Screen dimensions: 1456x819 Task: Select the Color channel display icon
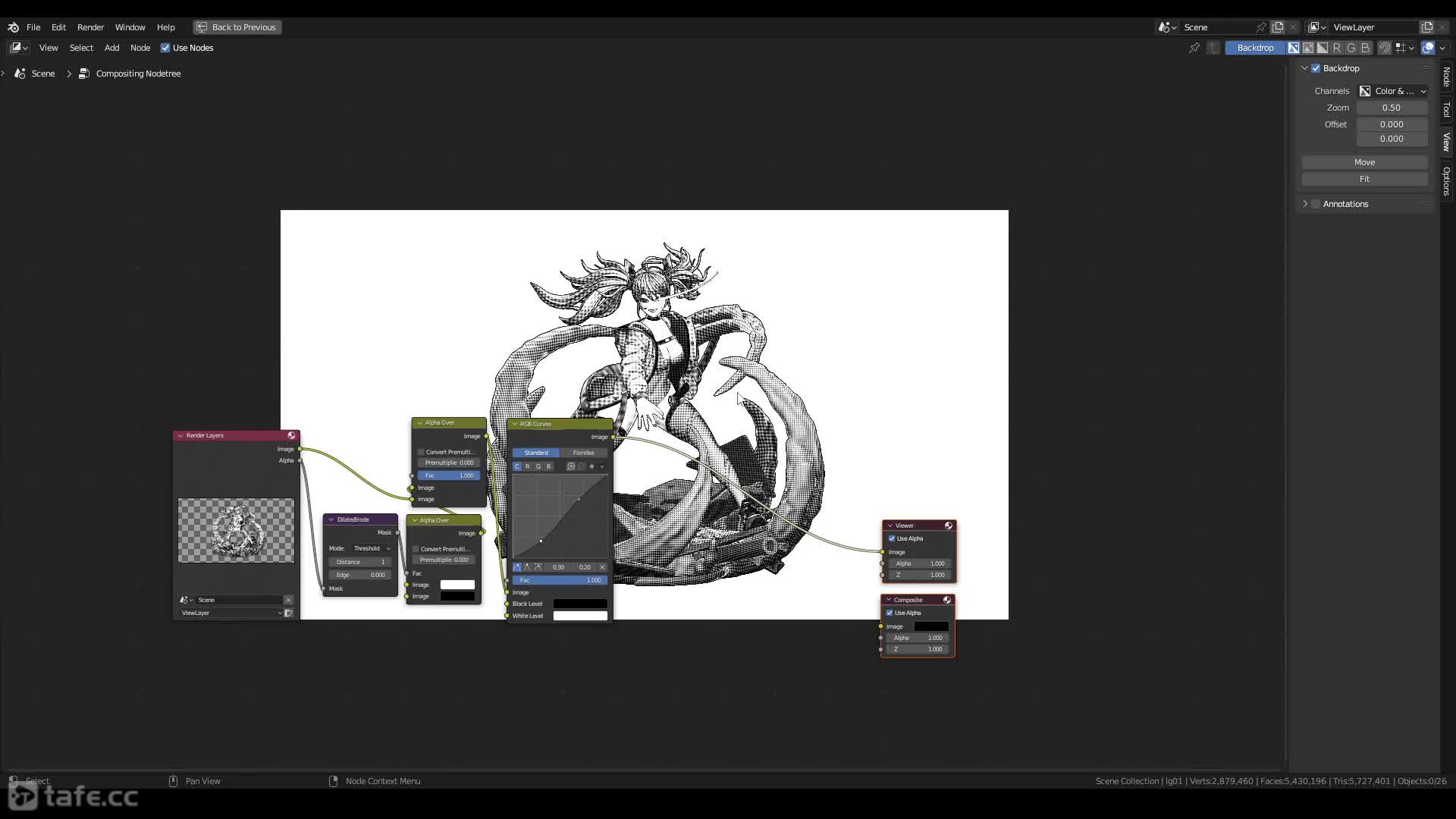coord(1308,48)
